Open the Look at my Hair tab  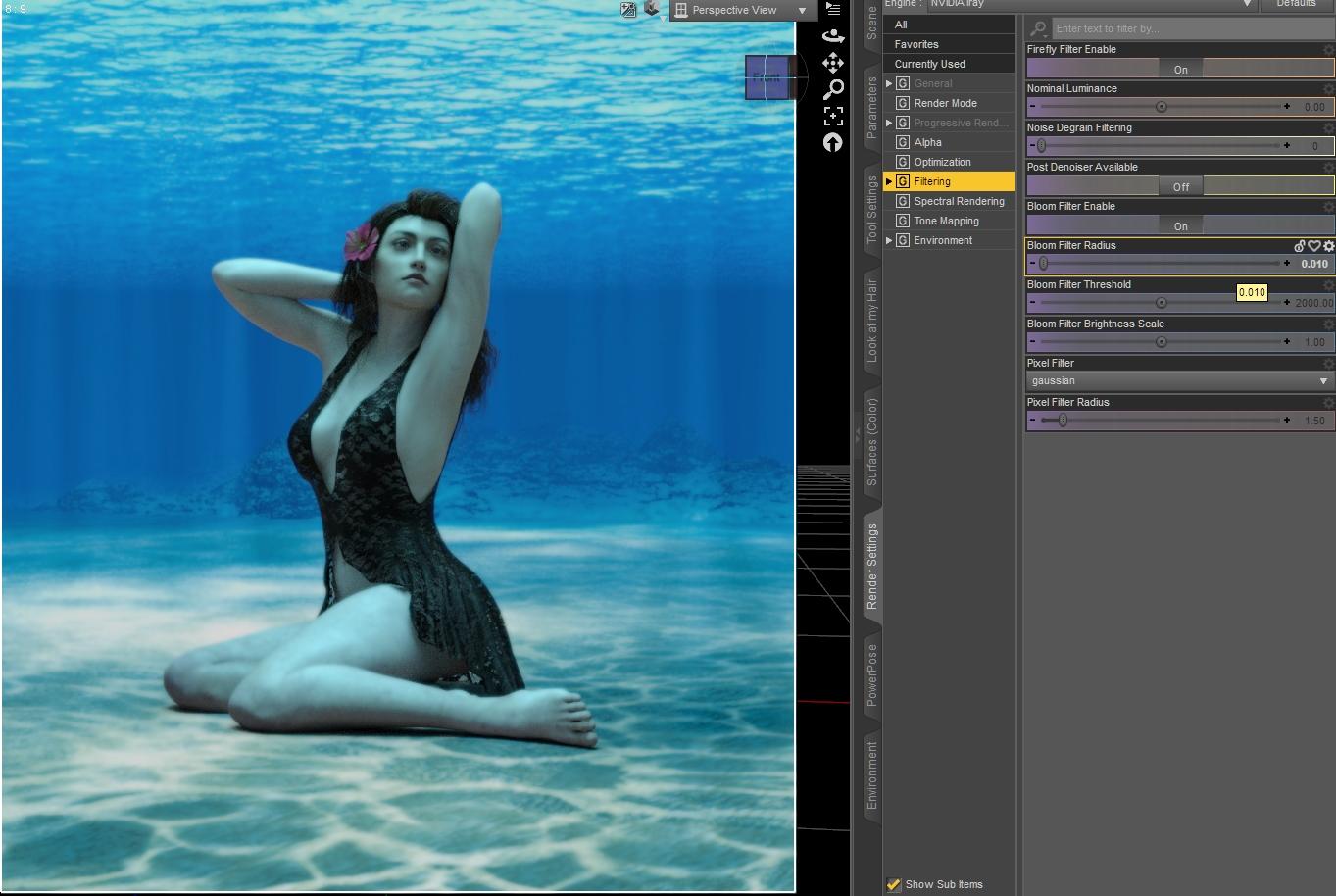pos(871,321)
